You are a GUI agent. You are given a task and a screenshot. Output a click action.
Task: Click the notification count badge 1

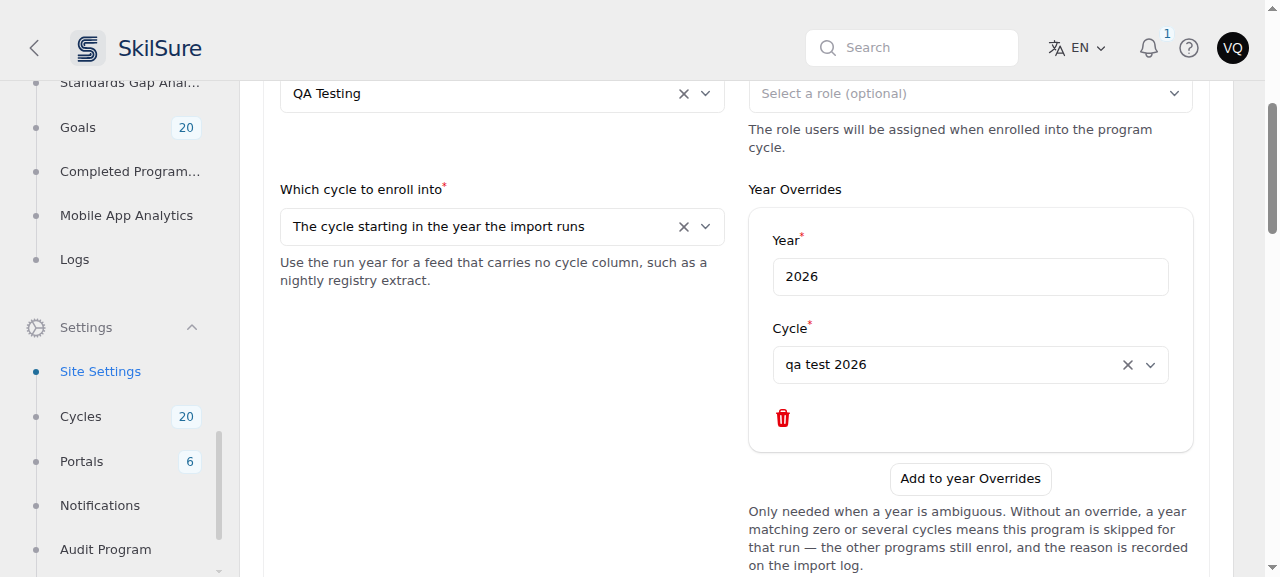click(1167, 34)
